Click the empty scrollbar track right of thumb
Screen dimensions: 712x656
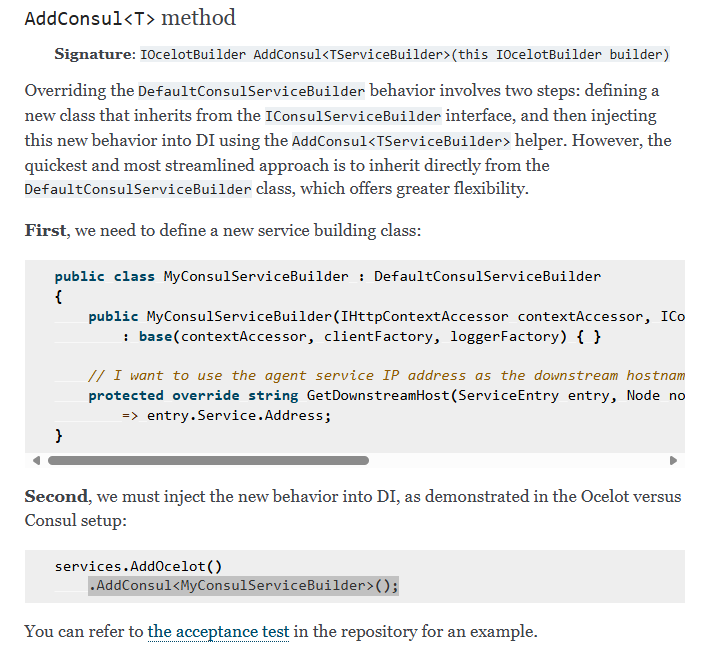(x=519, y=460)
